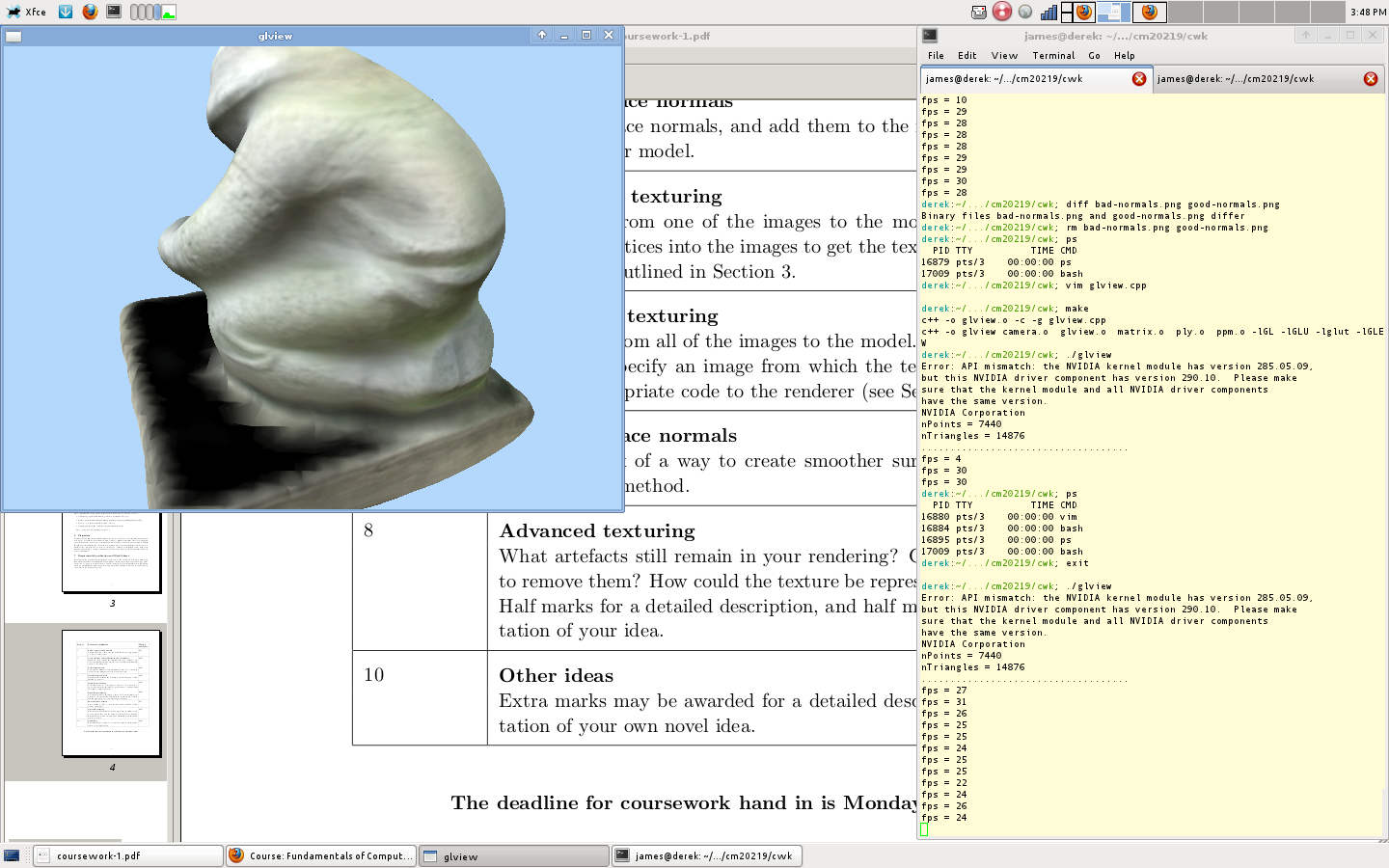Click the 'fps = 27' line in terminal
1389x868 pixels.
click(944, 691)
